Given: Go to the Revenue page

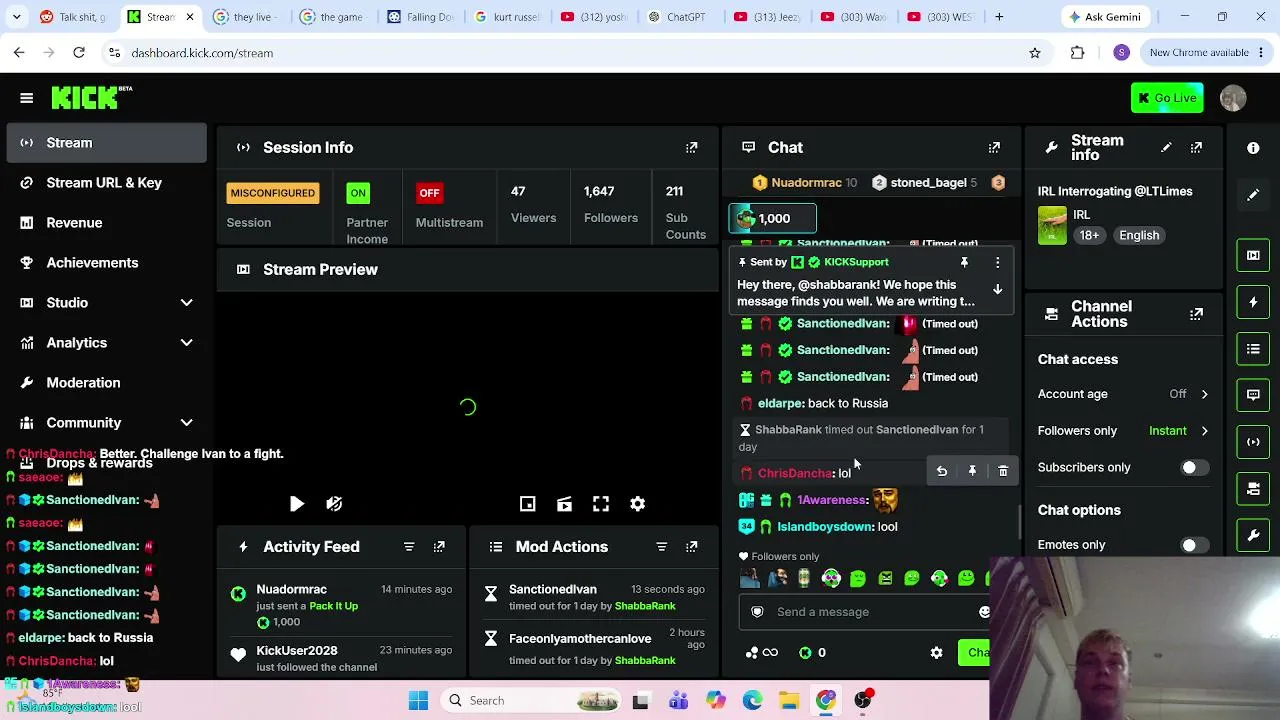Looking at the screenshot, I should (106, 223).
